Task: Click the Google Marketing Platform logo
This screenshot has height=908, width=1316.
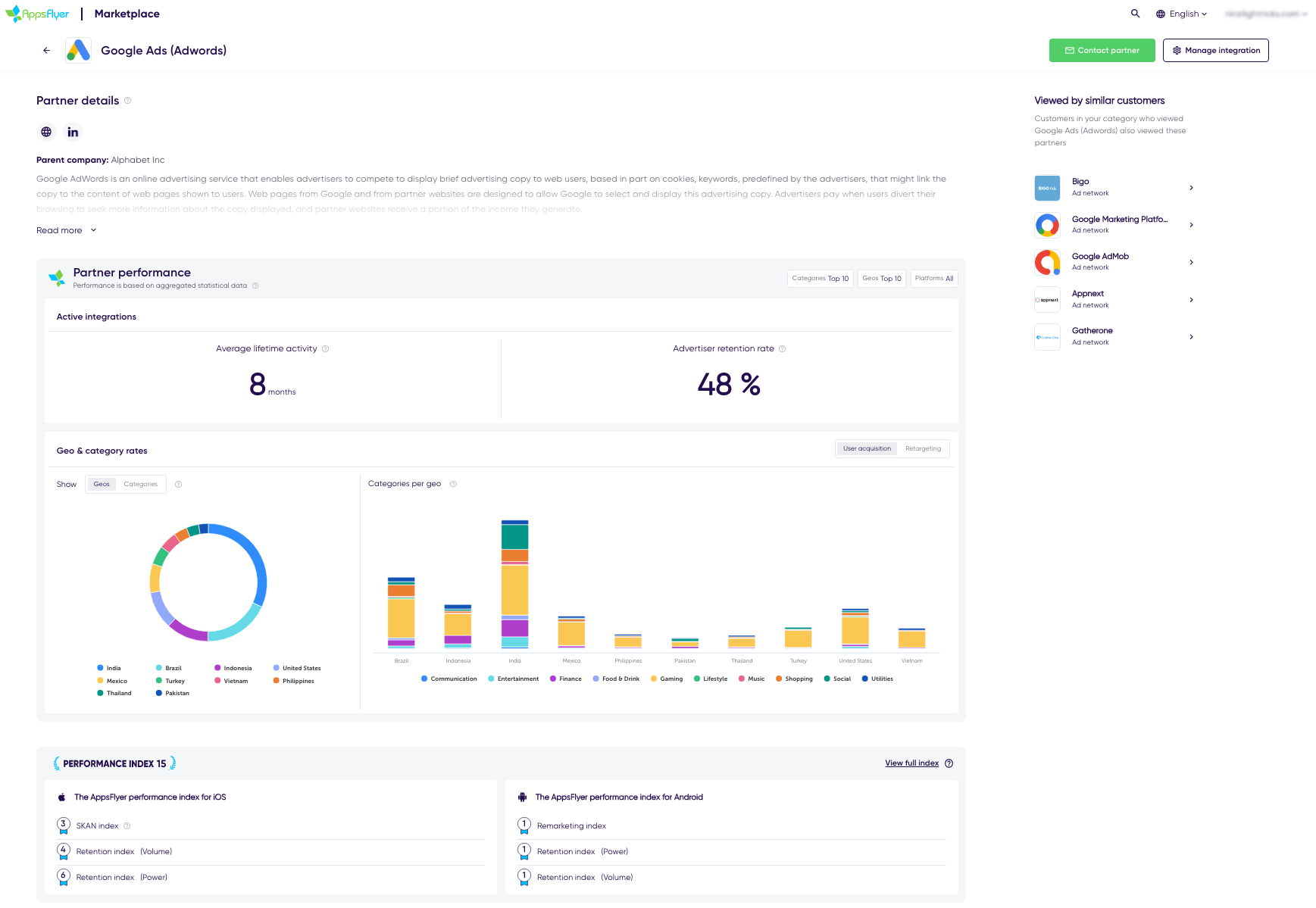Action: 1047,225
